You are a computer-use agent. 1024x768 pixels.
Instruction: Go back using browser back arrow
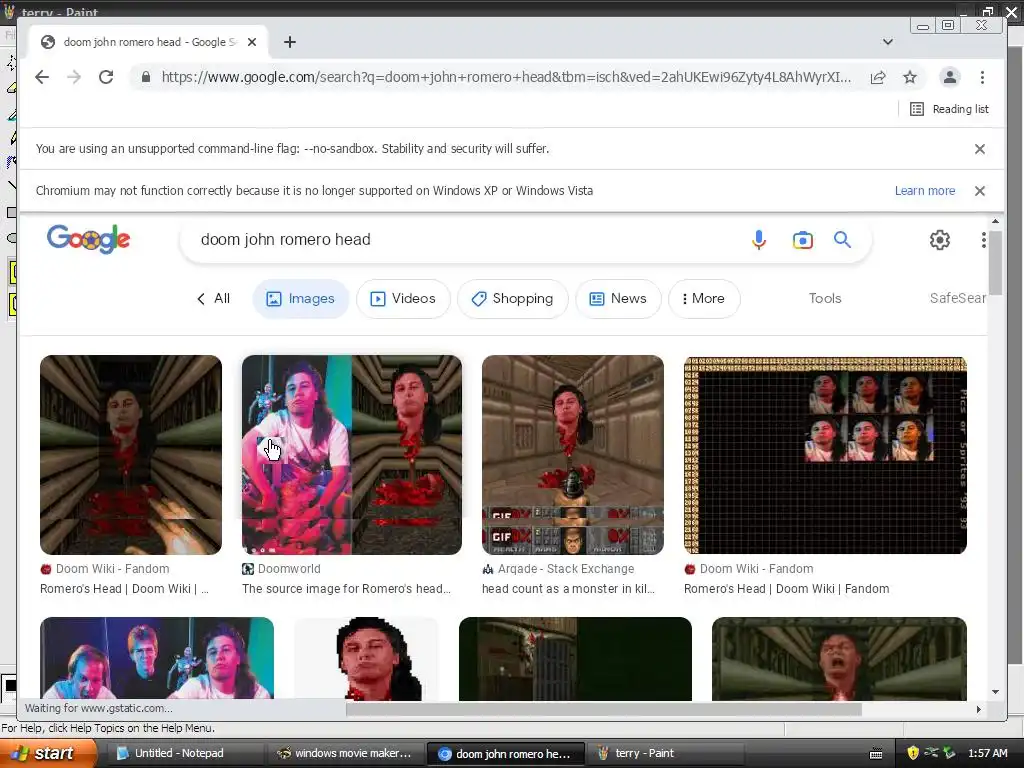[42, 77]
